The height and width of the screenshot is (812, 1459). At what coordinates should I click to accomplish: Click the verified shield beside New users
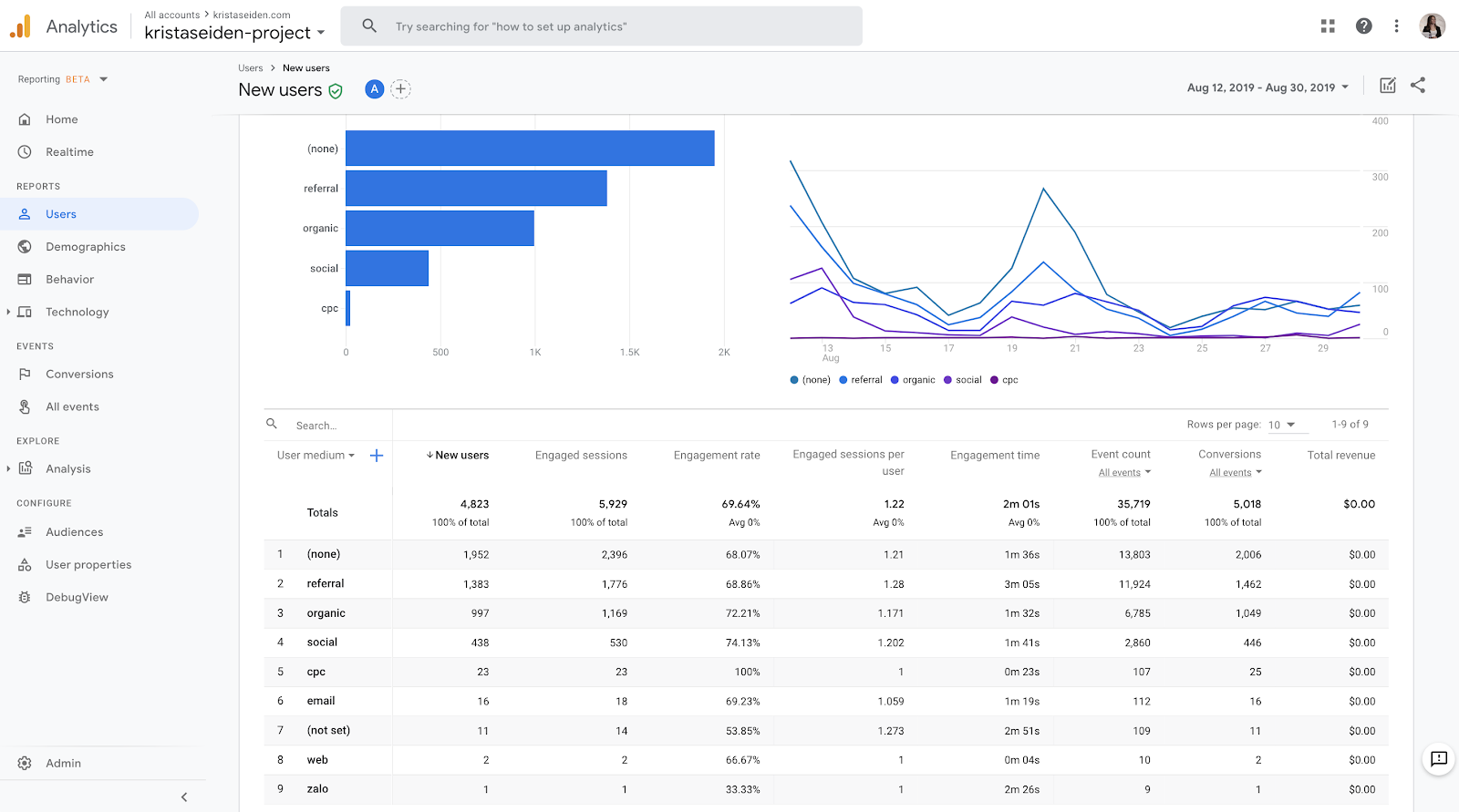coord(336,90)
